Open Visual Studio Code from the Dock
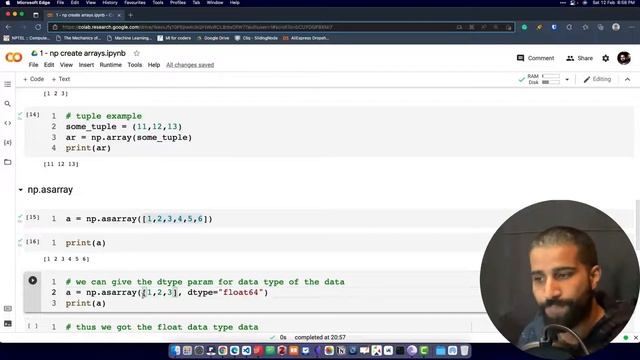640x360 pixels. point(246,350)
